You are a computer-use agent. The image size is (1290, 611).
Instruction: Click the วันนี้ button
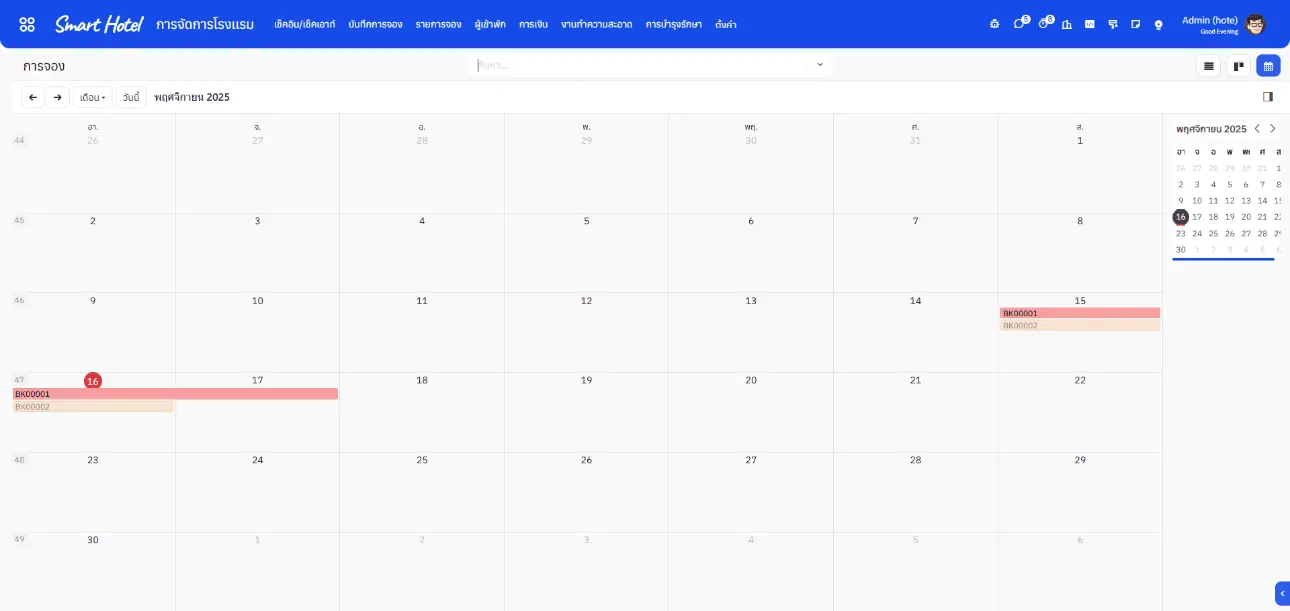tap(131, 97)
